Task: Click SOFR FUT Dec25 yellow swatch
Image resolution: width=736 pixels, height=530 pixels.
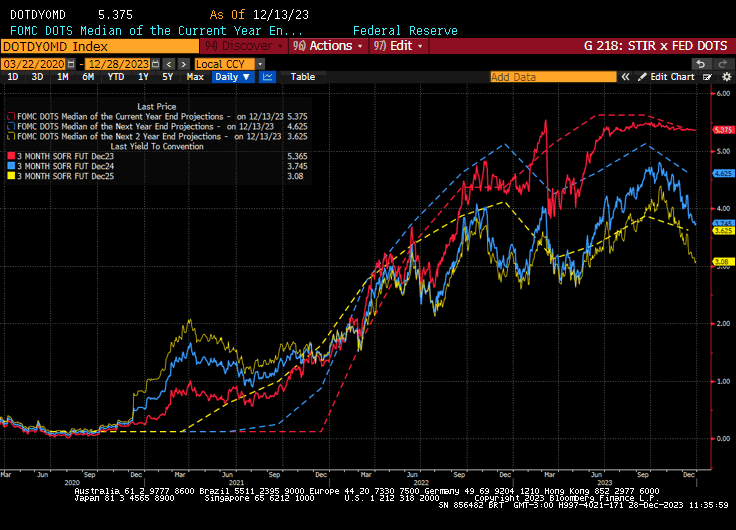Action: point(11,176)
